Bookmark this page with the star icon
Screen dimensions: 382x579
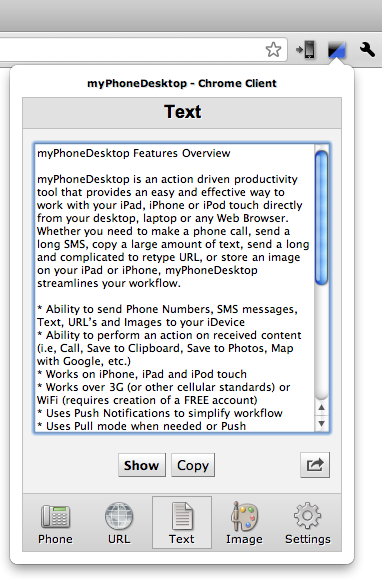click(x=273, y=49)
